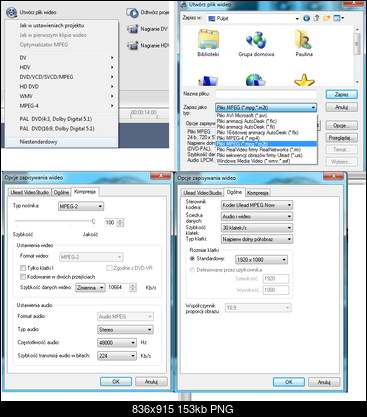
Task: Open the Zapisz w Pulpit location dropdown
Action: (x=253, y=18)
